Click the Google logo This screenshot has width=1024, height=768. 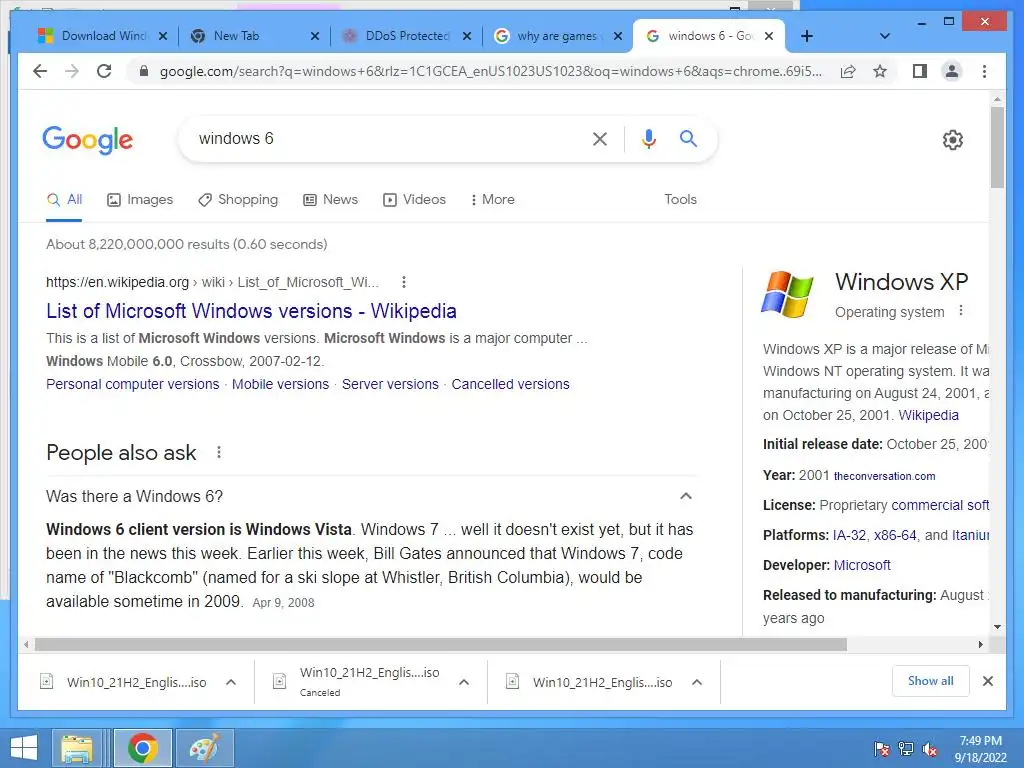88,140
